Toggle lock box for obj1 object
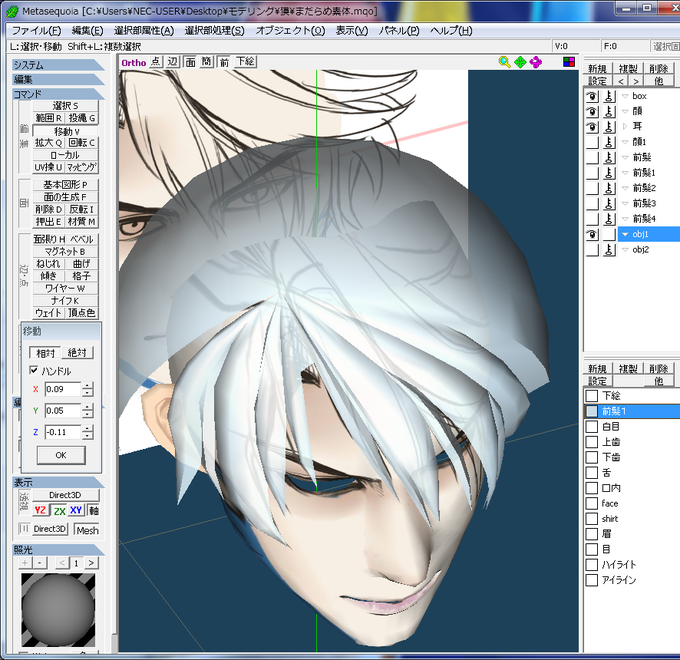680x660 pixels. click(x=609, y=234)
